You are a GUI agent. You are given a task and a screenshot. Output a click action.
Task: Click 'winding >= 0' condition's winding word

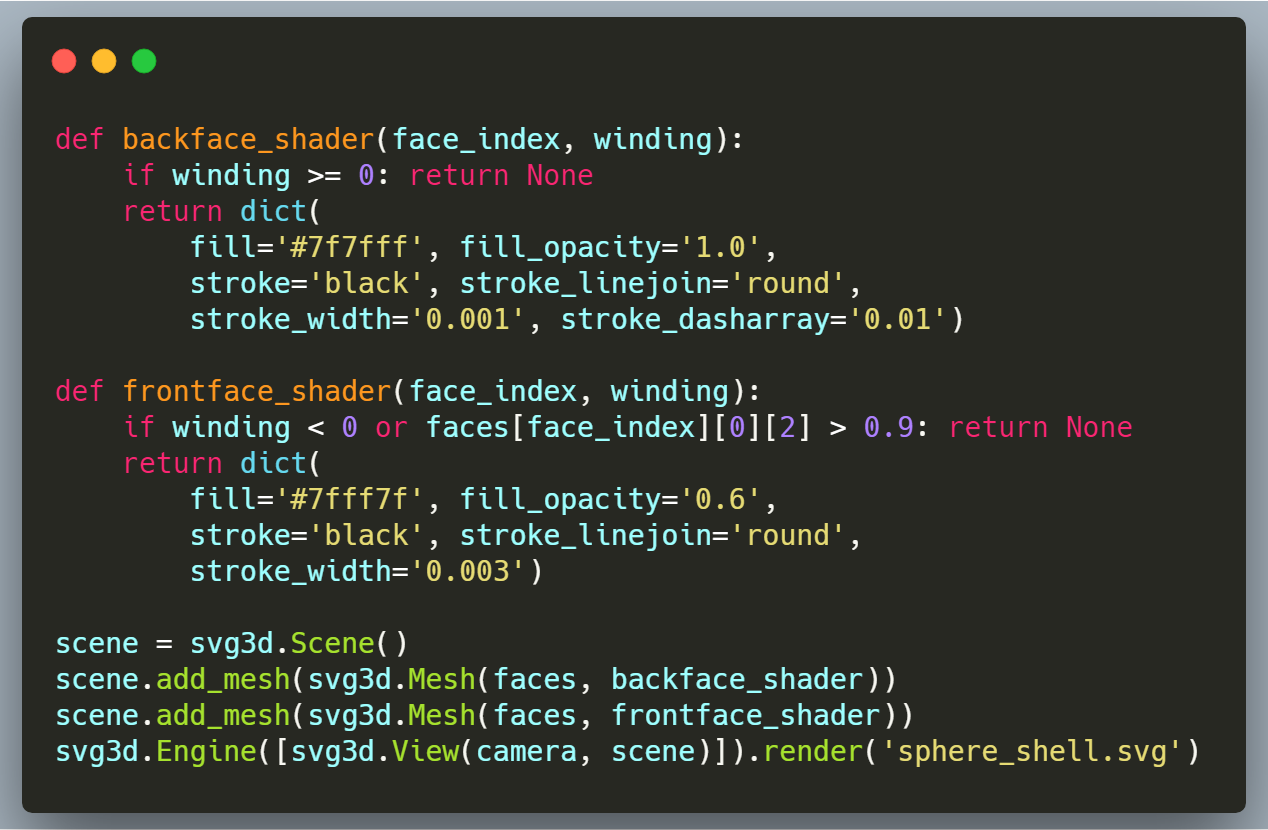pos(232,175)
